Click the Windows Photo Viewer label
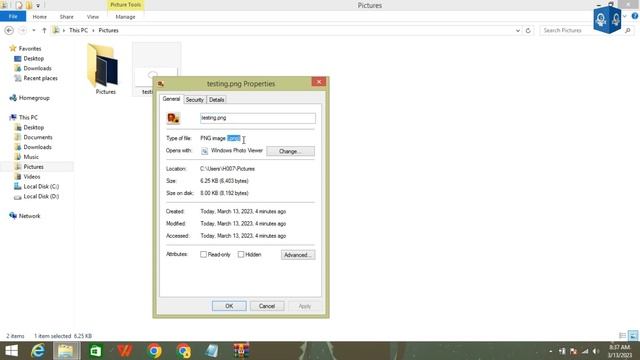Image resolution: width=640 pixels, height=360 pixels. (237, 151)
